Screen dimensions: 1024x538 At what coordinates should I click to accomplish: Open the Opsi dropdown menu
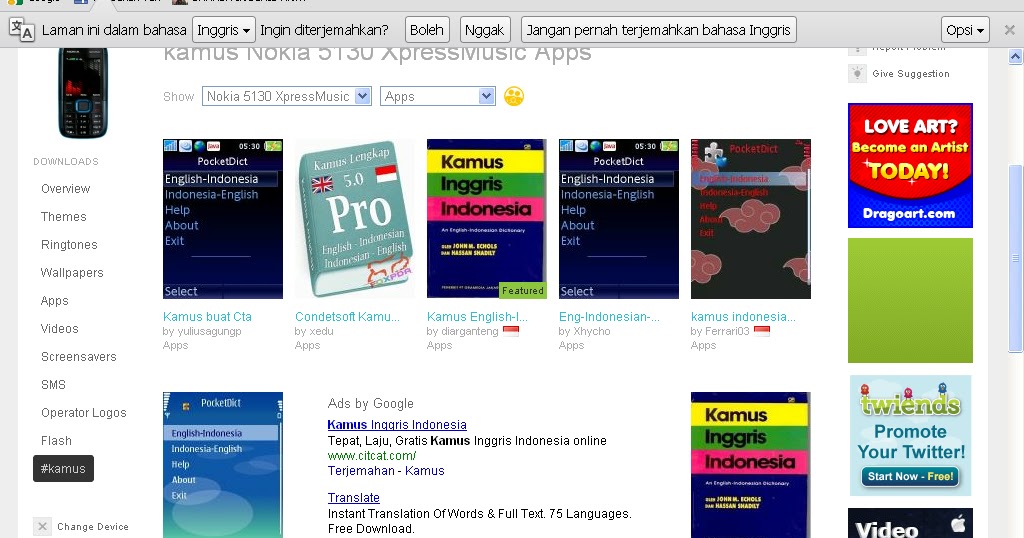click(965, 30)
